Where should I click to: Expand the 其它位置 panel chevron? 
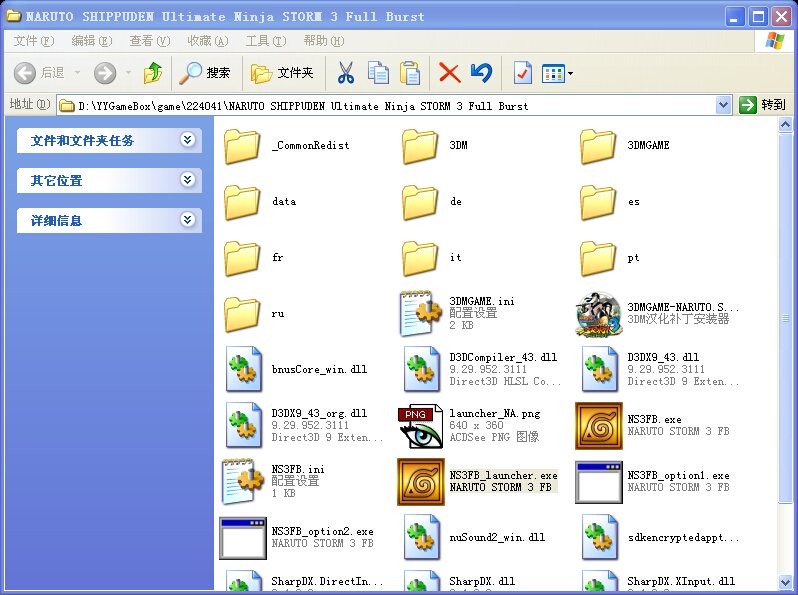click(x=187, y=180)
